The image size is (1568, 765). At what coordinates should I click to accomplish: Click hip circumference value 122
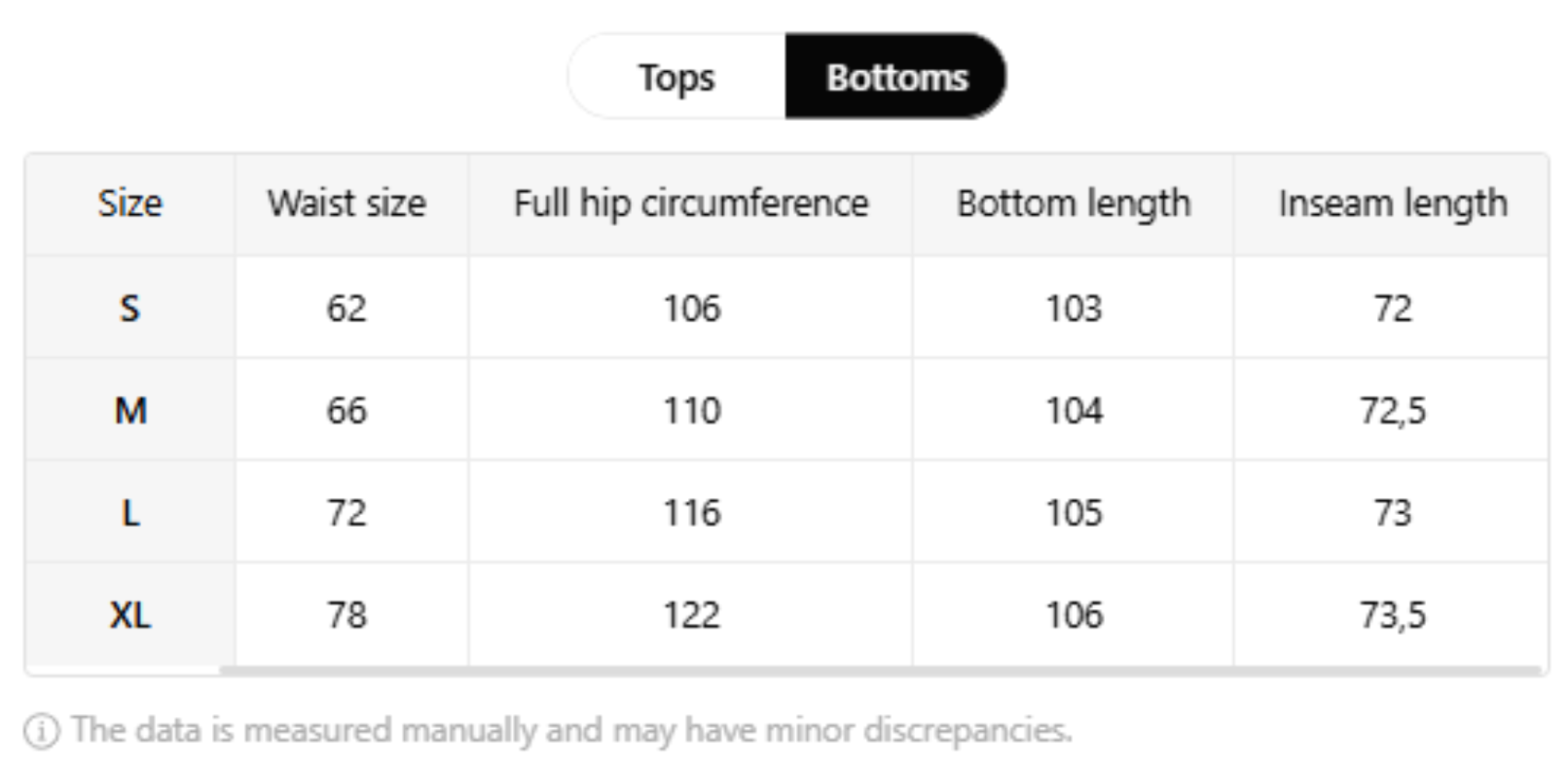point(692,616)
